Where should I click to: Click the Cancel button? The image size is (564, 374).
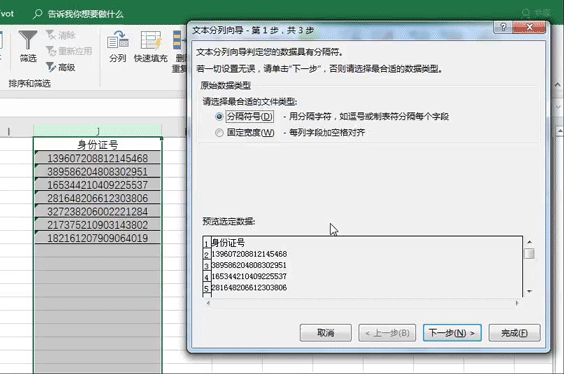pos(326,333)
